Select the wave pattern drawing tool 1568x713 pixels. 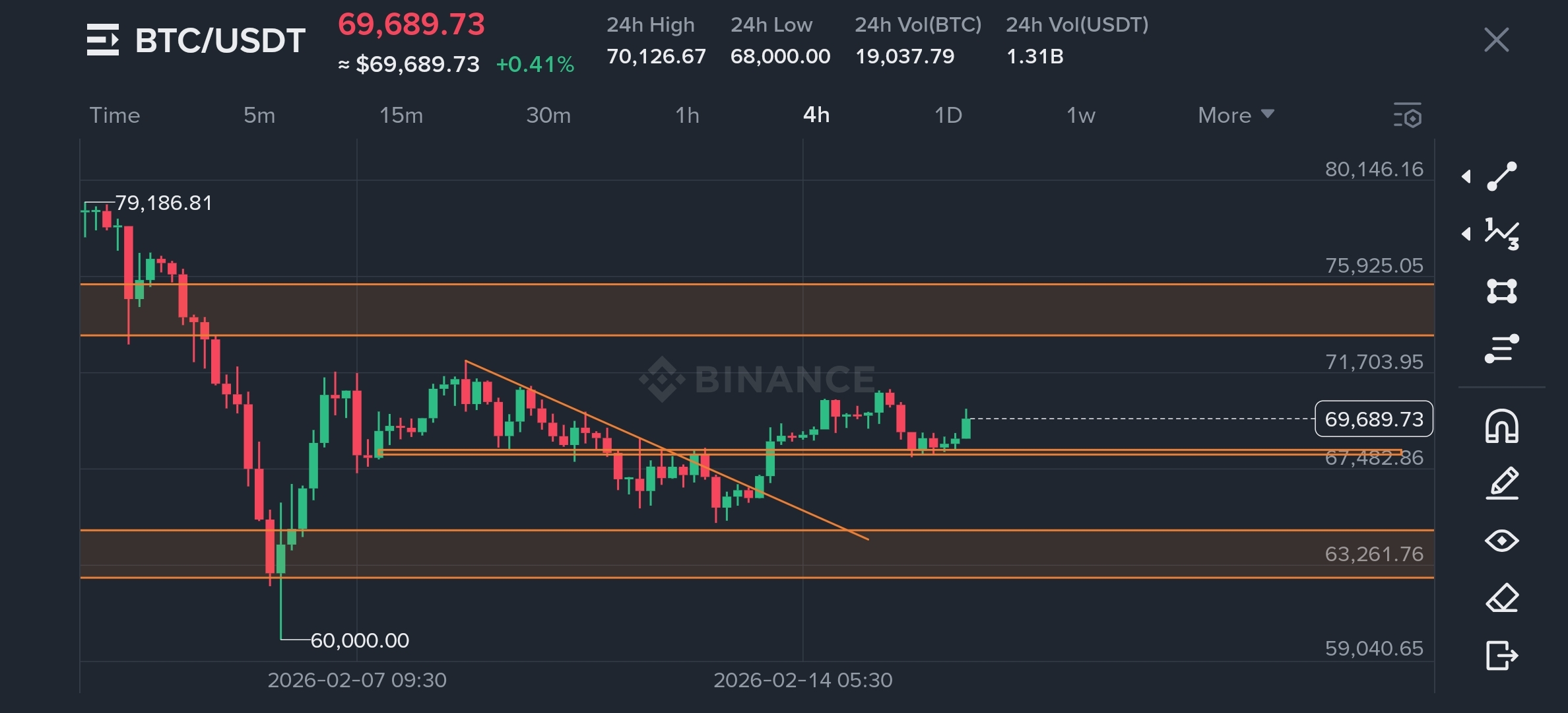(1502, 234)
